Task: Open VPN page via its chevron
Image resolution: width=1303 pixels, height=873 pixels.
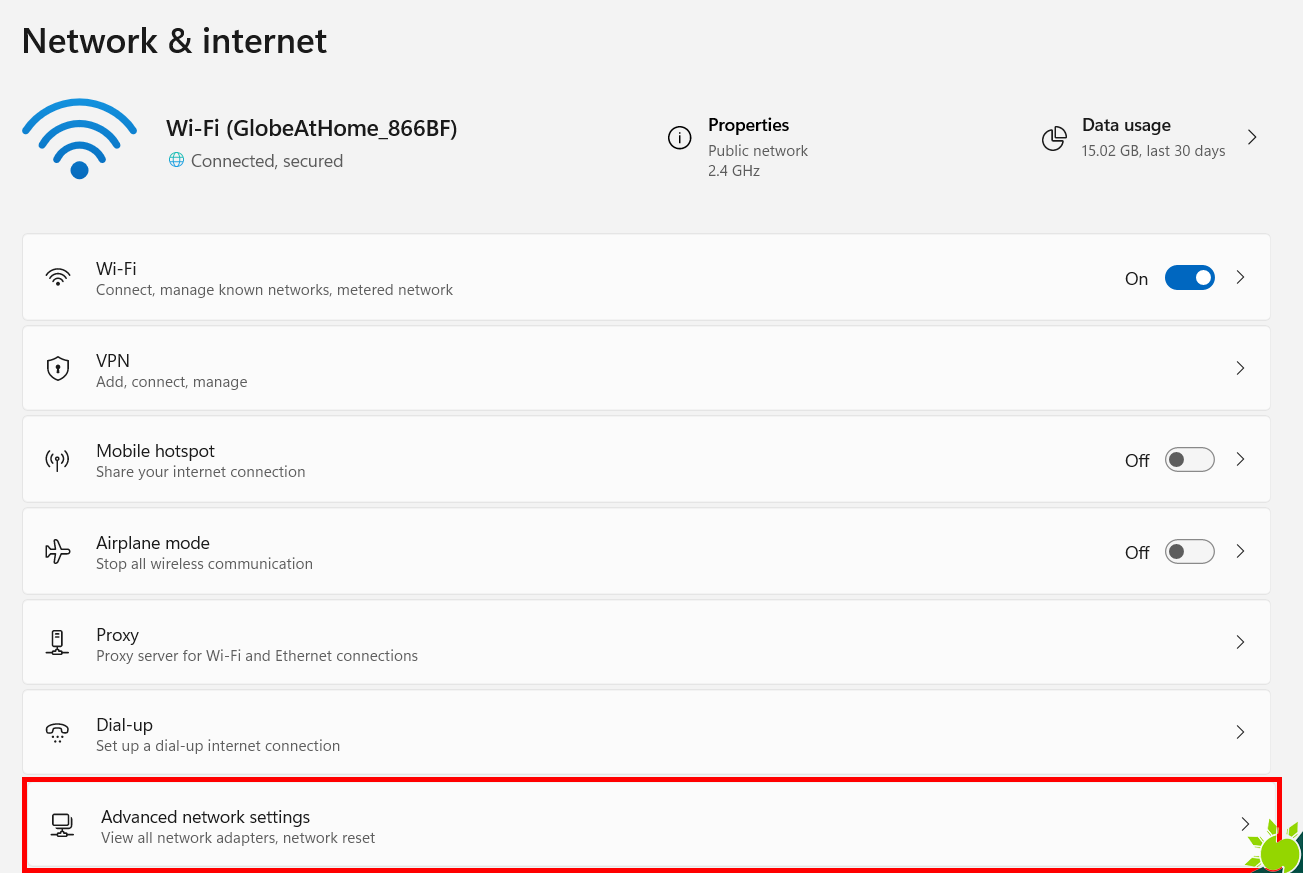Action: click(x=1240, y=368)
